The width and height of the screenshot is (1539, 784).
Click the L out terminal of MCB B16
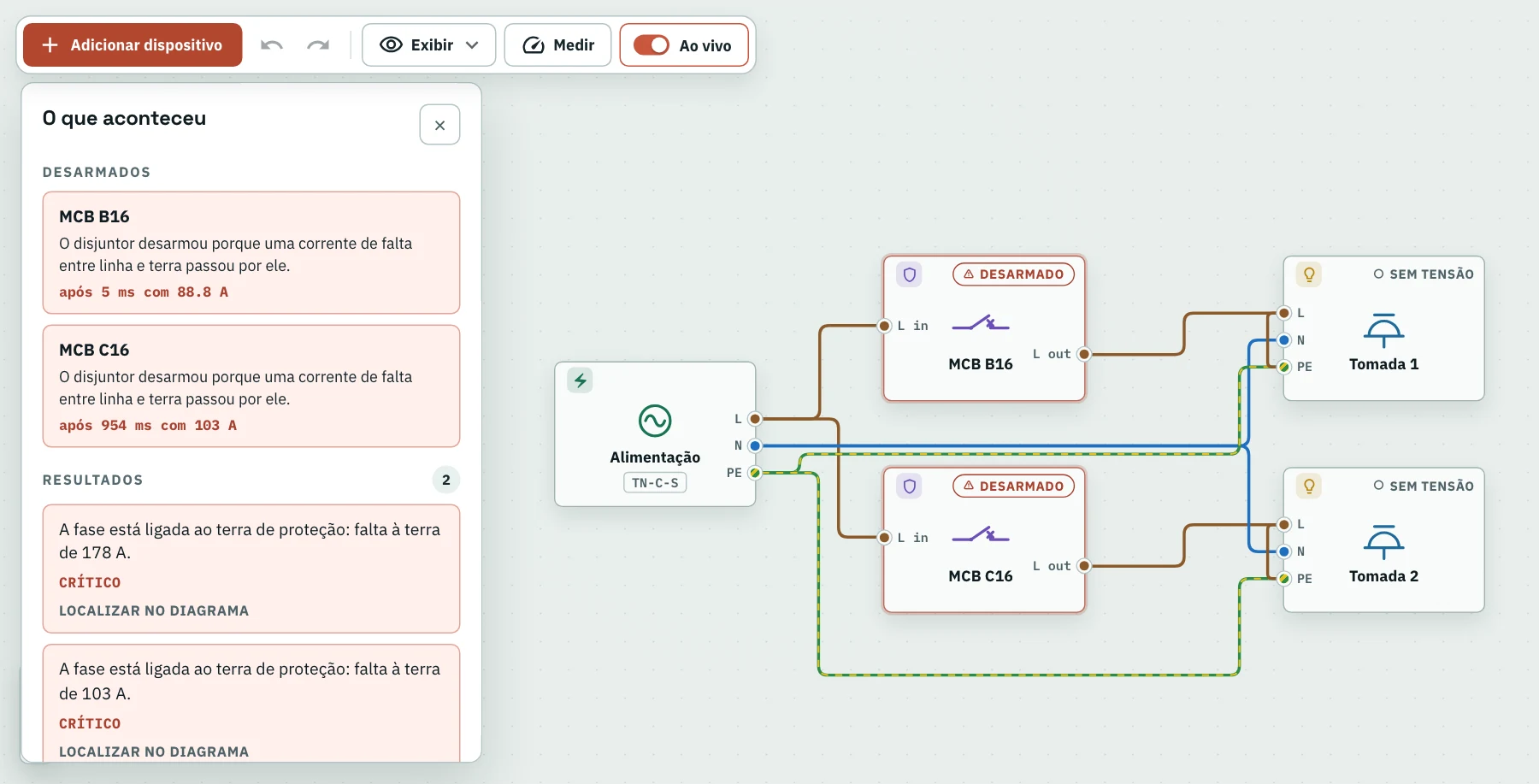pyautogui.click(x=1084, y=354)
